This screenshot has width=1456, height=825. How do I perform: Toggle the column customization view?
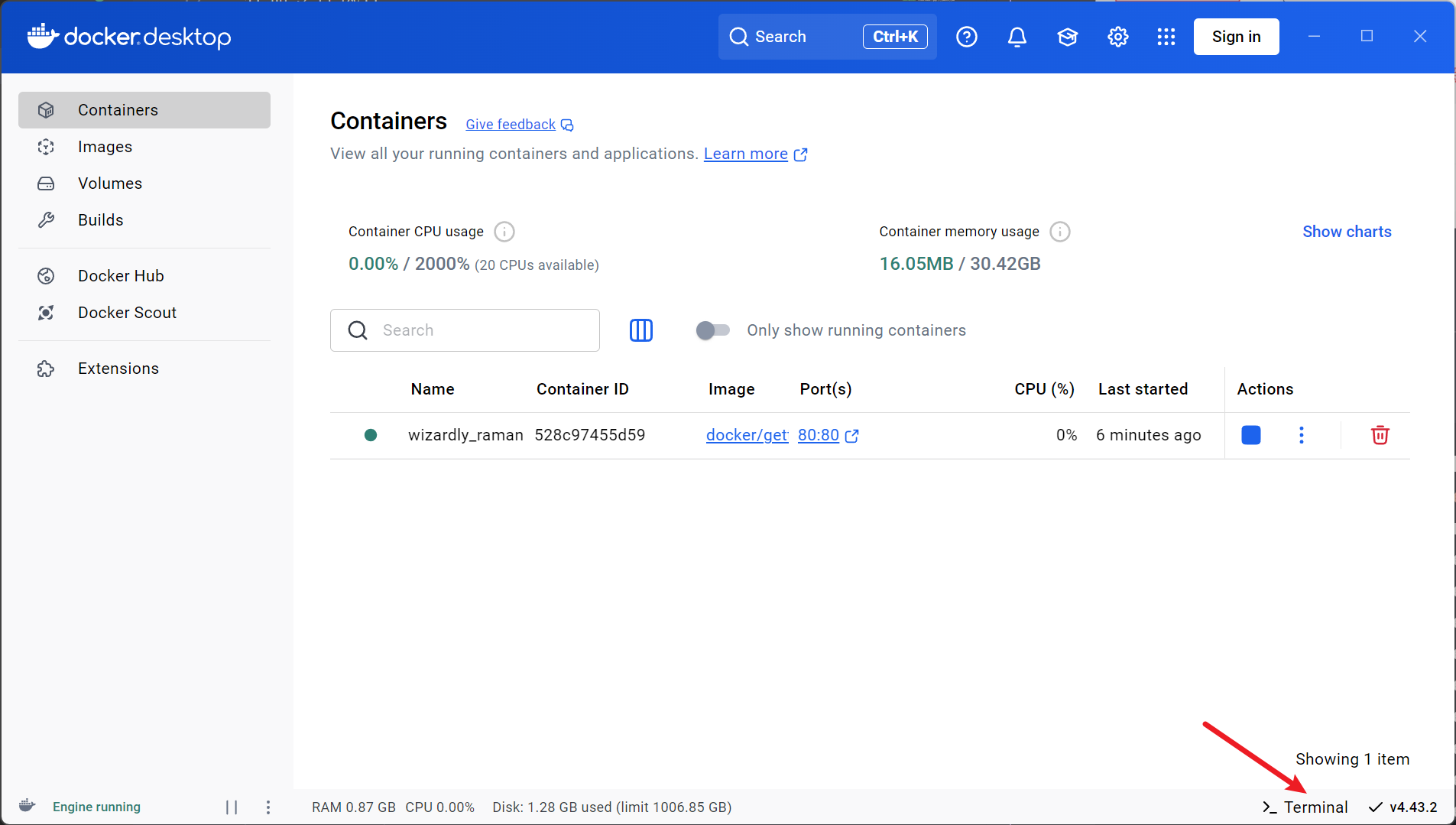[641, 330]
